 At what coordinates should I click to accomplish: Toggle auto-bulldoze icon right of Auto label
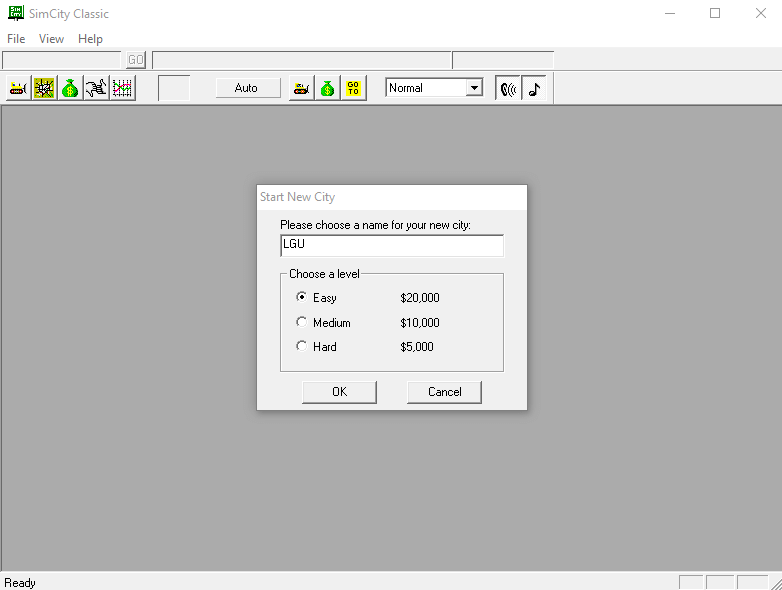[x=302, y=88]
